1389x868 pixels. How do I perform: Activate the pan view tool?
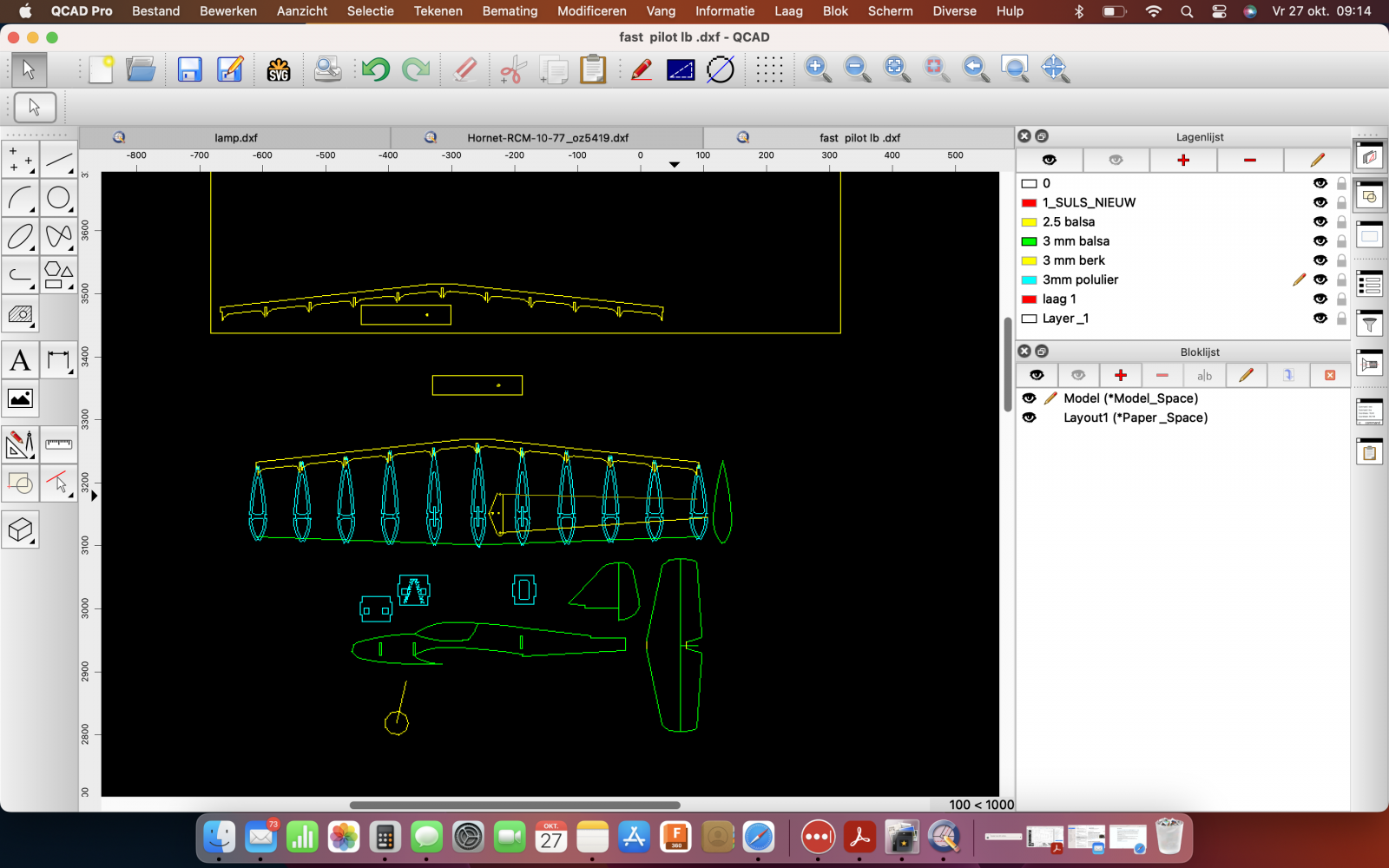pyautogui.click(x=1055, y=69)
